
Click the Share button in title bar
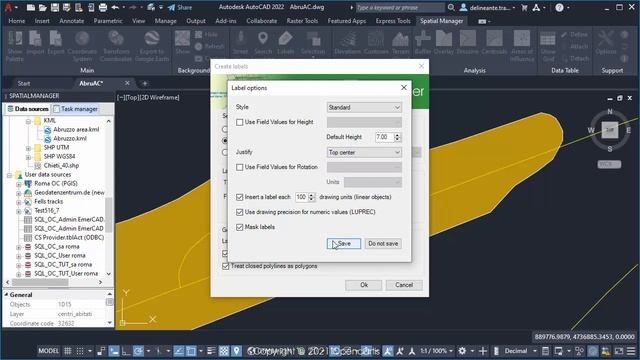point(180,7)
